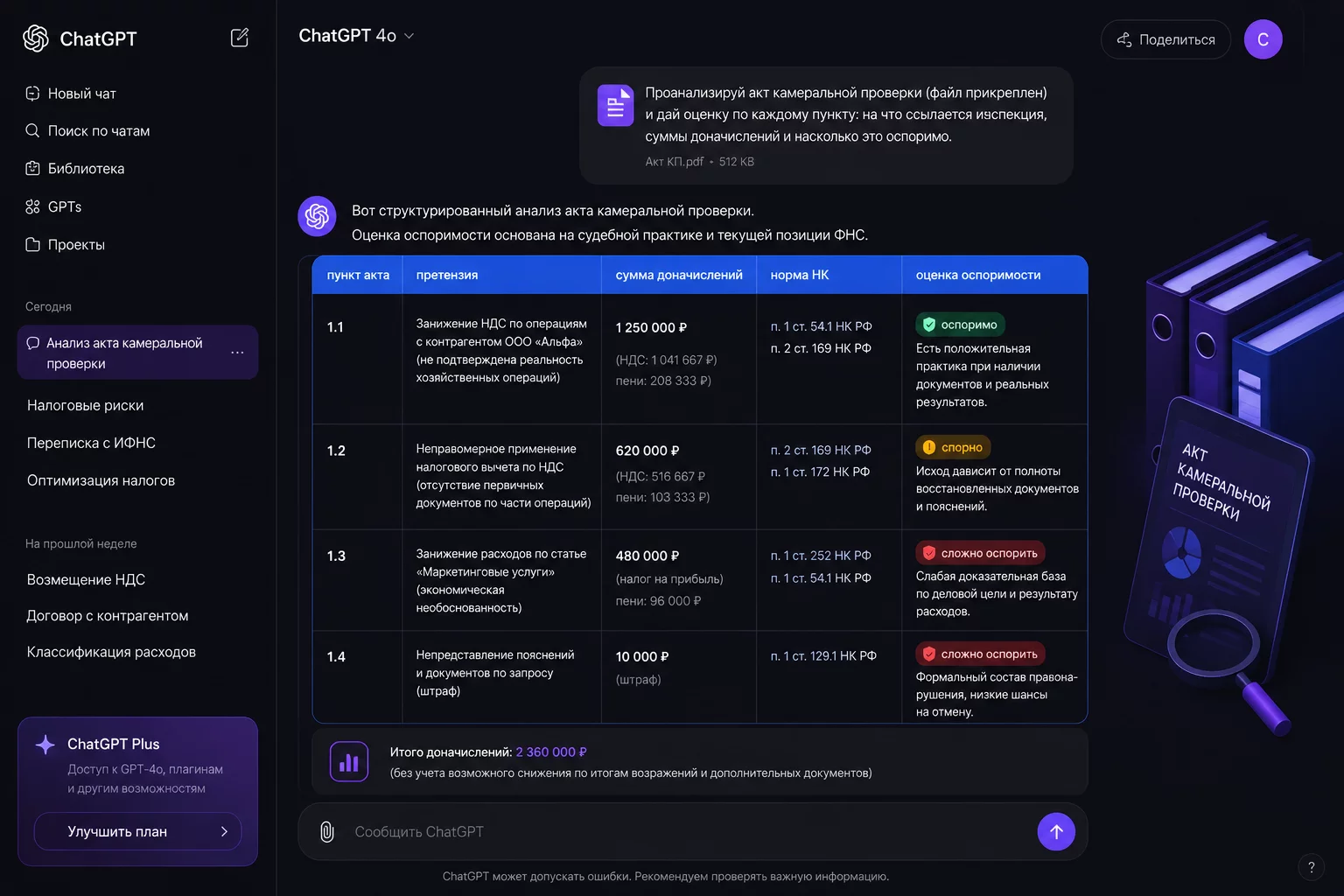1344x896 pixels.
Task: Click the сумма доначислений column header
Action: 679,275
